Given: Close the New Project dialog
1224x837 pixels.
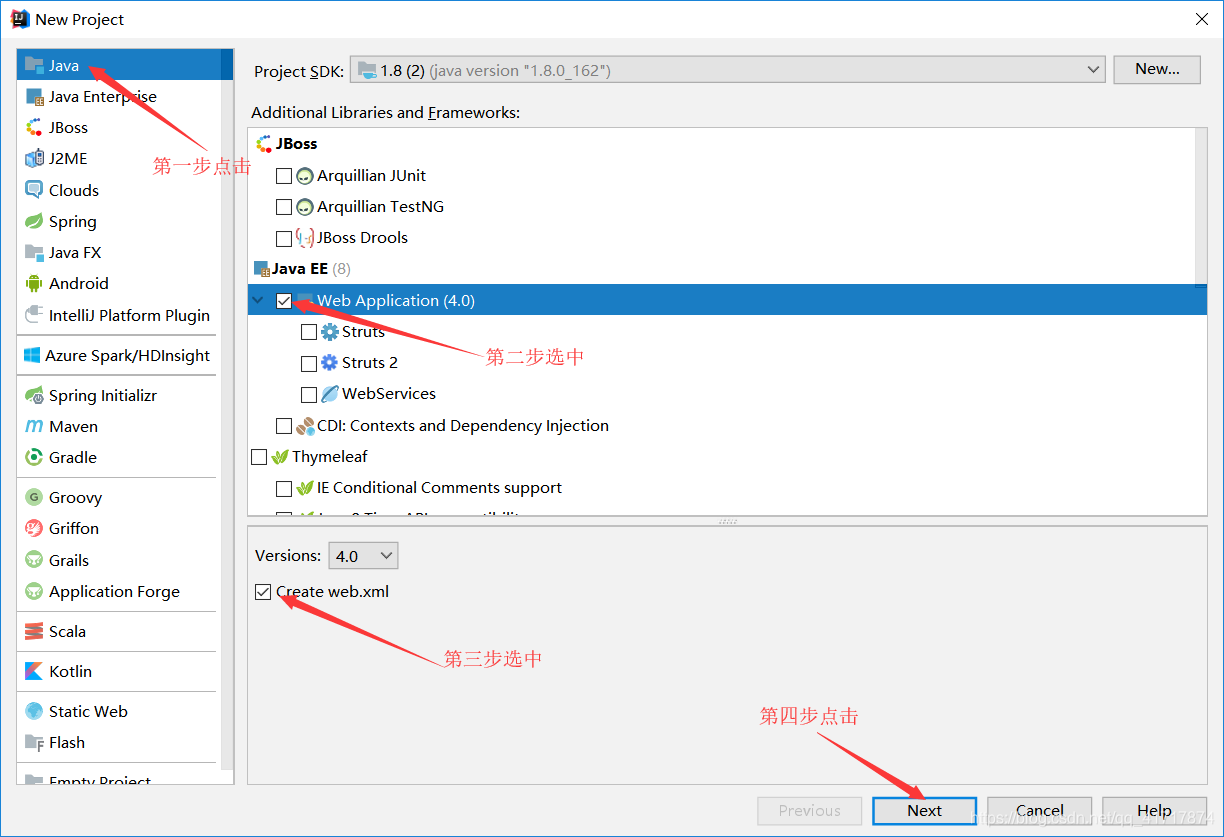Looking at the screenshot, I should click(x=1201, y=19).
